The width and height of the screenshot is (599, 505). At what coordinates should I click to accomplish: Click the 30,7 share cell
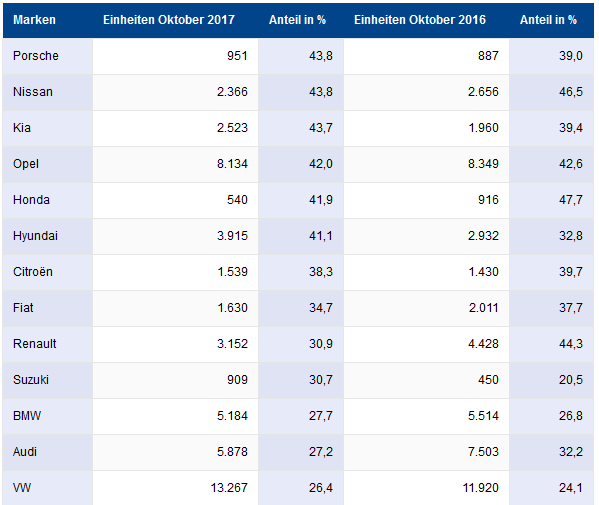(x=301, y=380)
